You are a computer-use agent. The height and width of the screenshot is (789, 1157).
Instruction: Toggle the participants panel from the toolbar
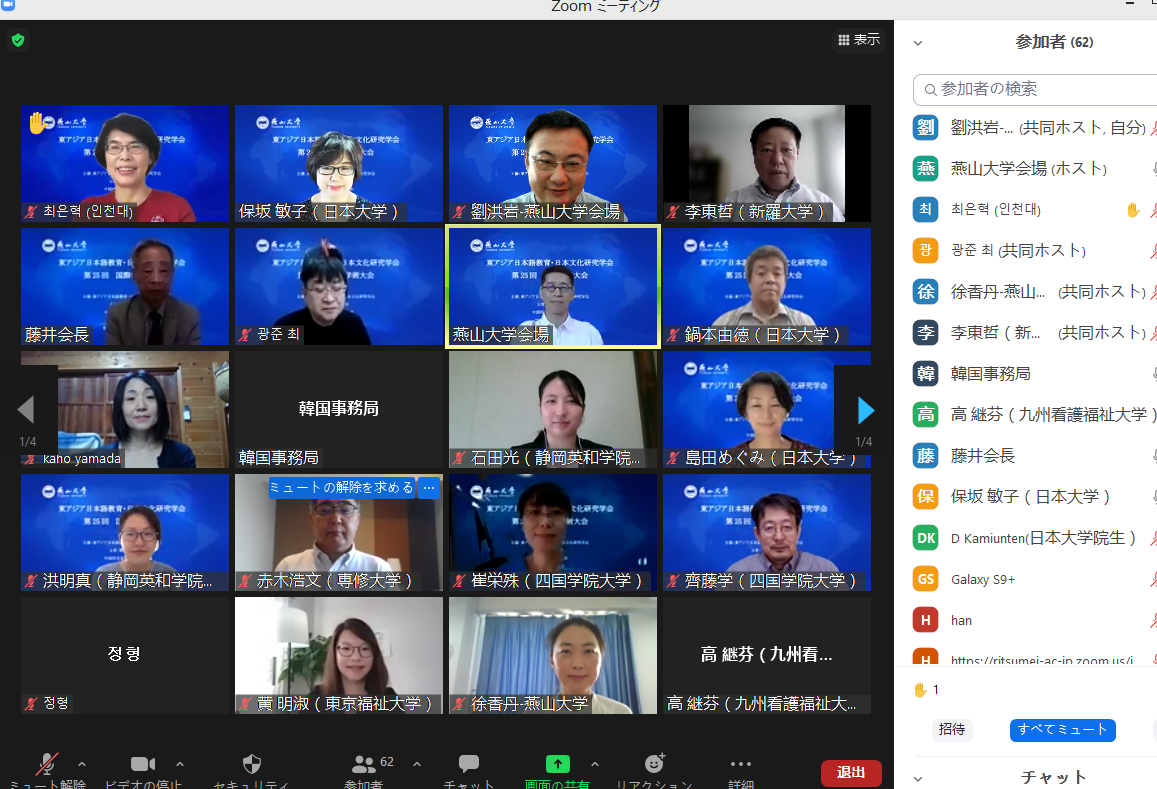click(364, 765)
